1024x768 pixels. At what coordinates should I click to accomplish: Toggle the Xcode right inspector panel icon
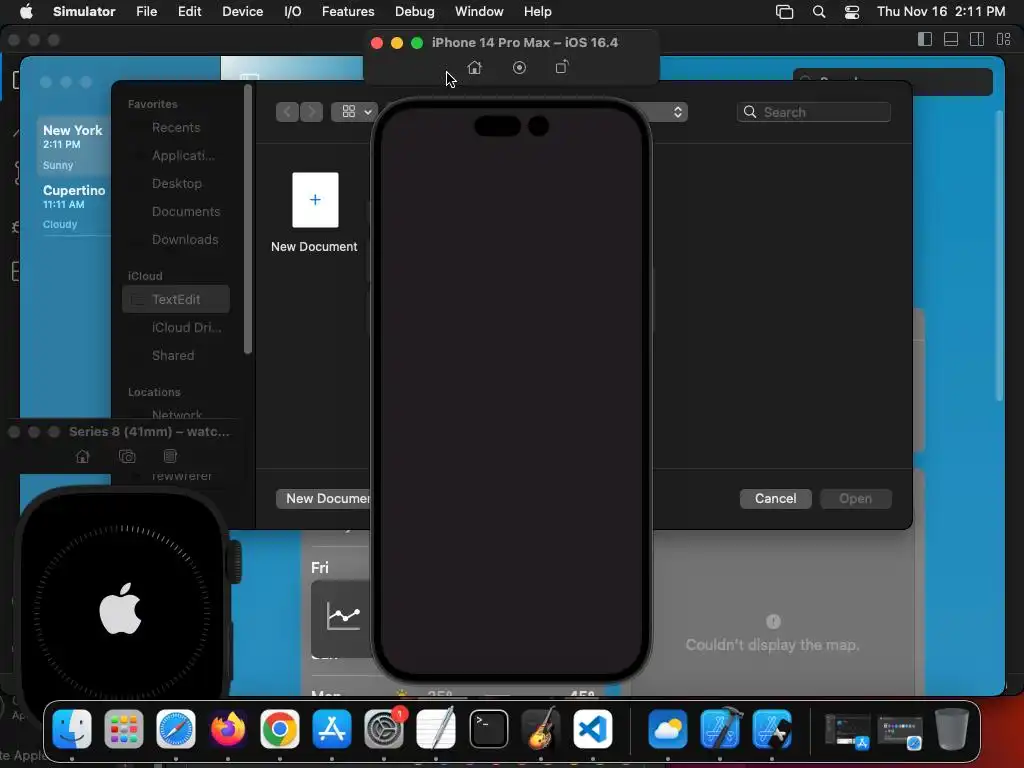[x=977, y=39]
